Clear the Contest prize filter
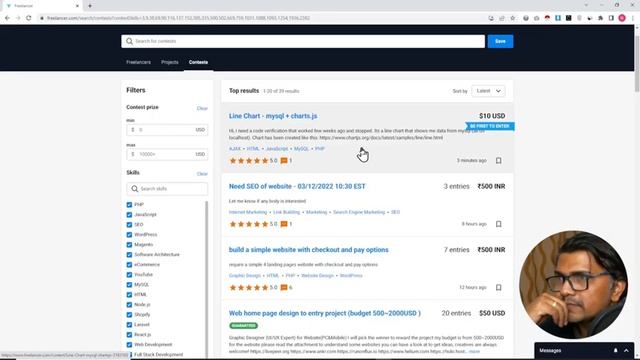640x360 pixels. coord(202,108)
